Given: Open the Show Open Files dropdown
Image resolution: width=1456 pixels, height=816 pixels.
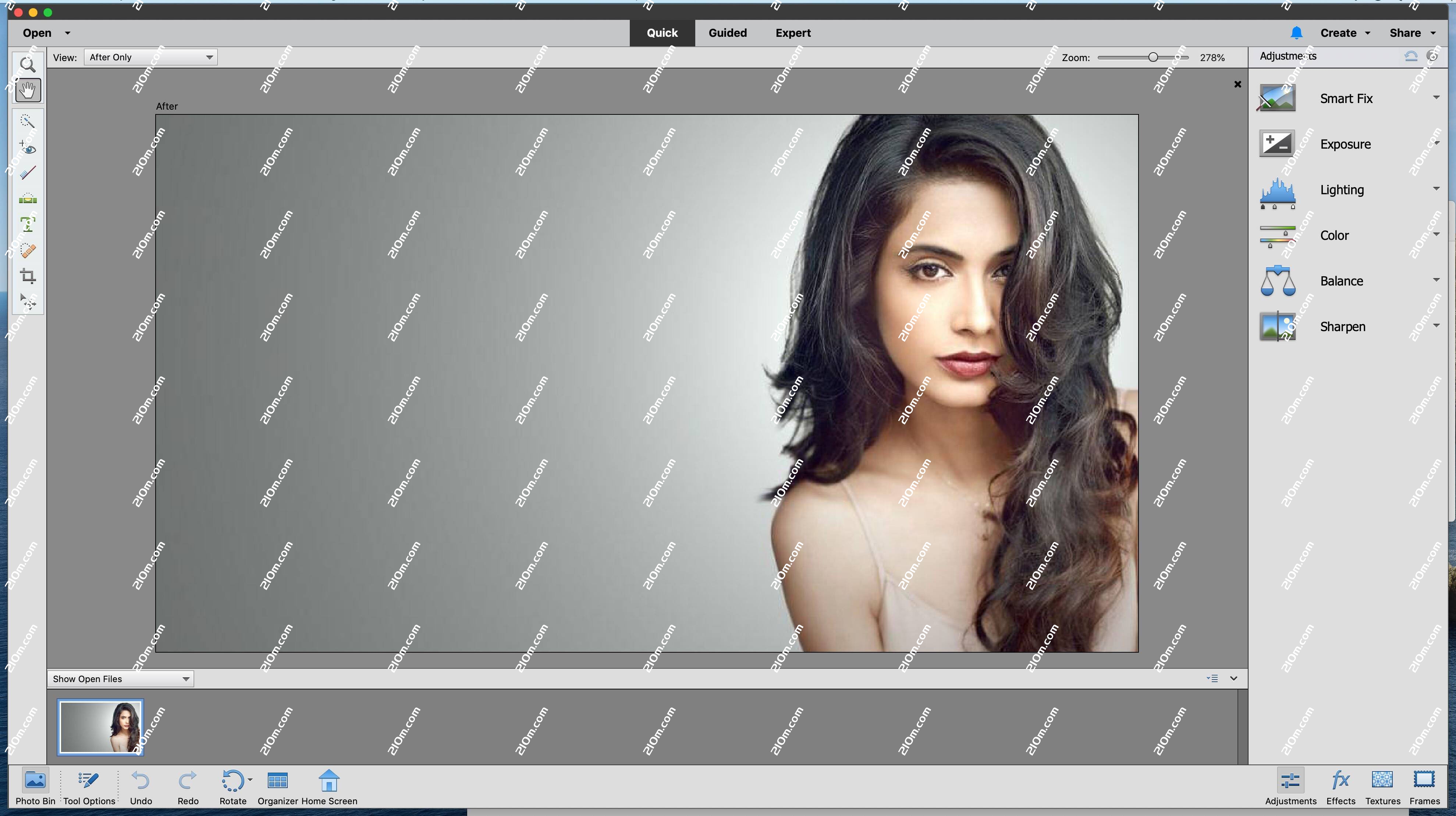Looking at the screenshot, I should point(120,679).
